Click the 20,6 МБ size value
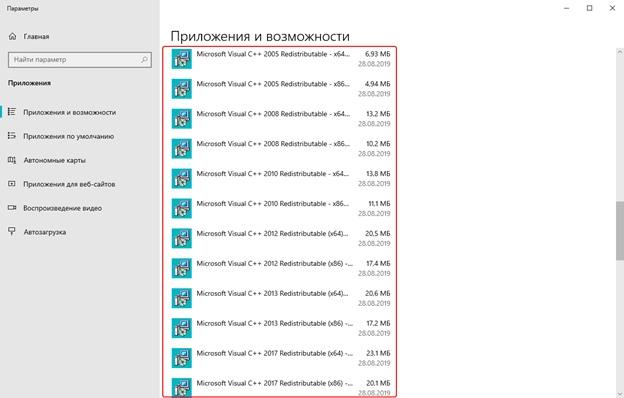Image resolution: width=624 pixels, height=398 pixels. (378, 293)
